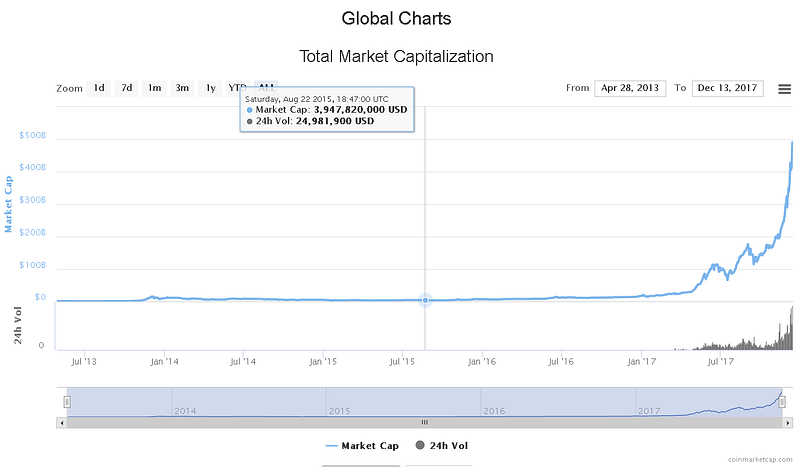This screenshot has height=467, width=800.
Task: Choose the 3m zoom range
Action: point(182,88)
